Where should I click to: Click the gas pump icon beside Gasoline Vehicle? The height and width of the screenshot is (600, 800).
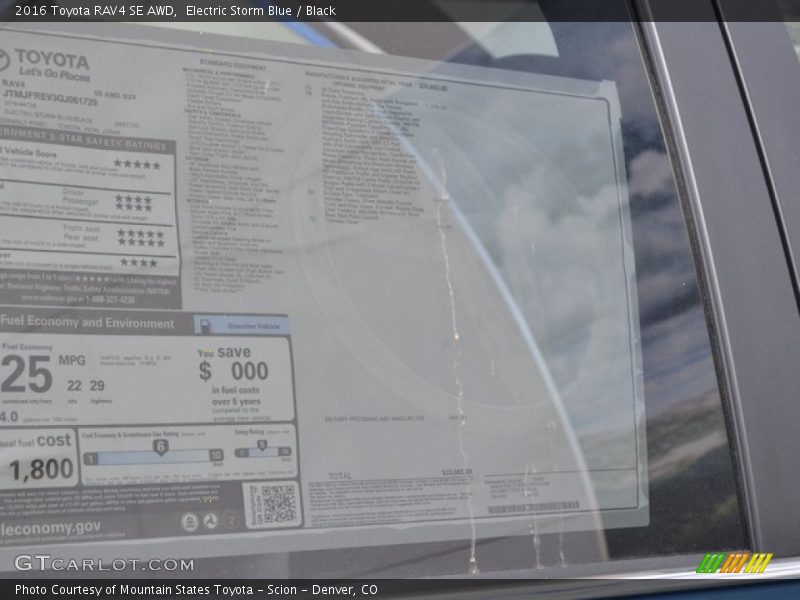click(x=205, y=326)
